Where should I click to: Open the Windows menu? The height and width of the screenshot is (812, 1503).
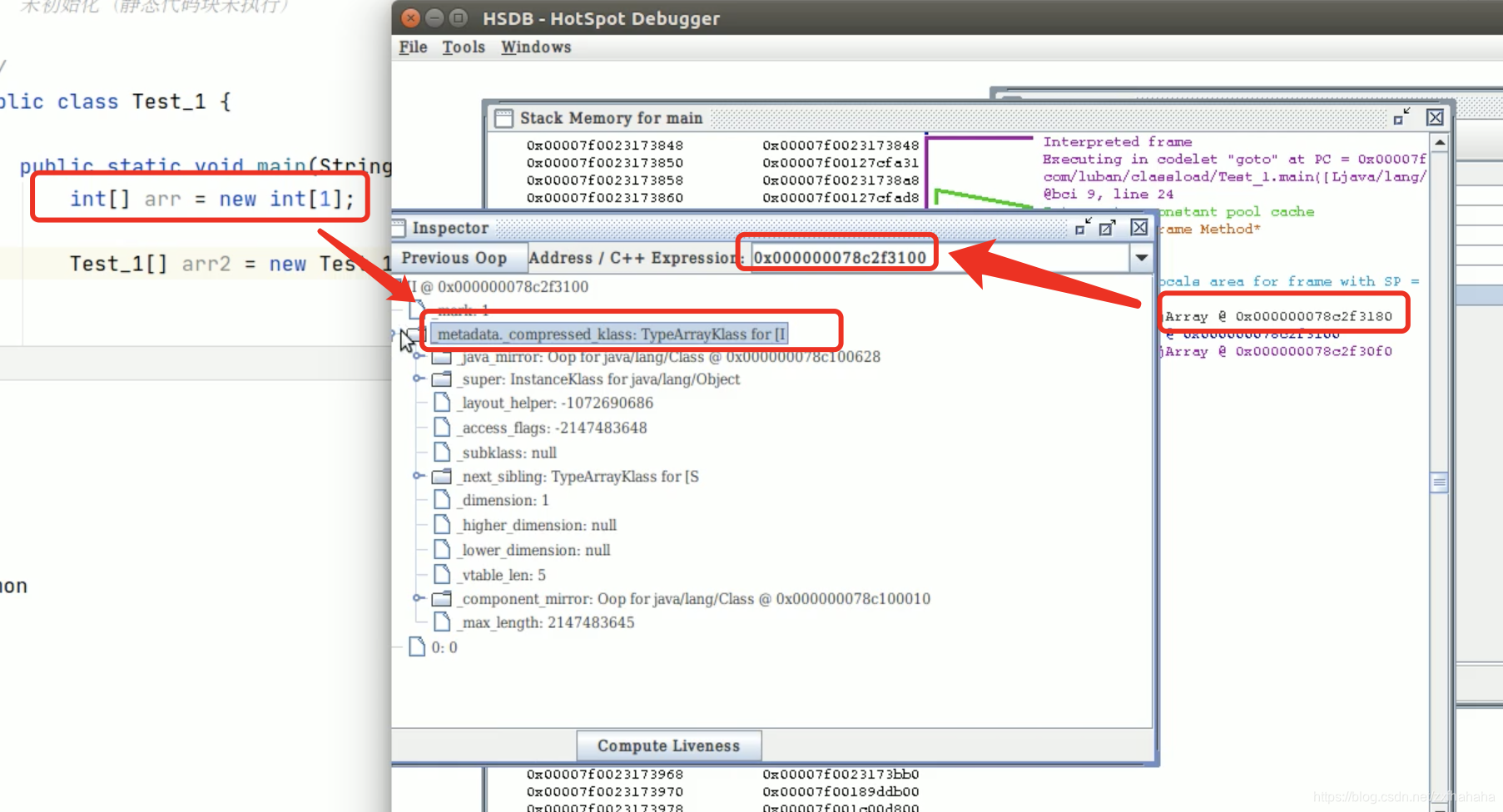[536, 47]
